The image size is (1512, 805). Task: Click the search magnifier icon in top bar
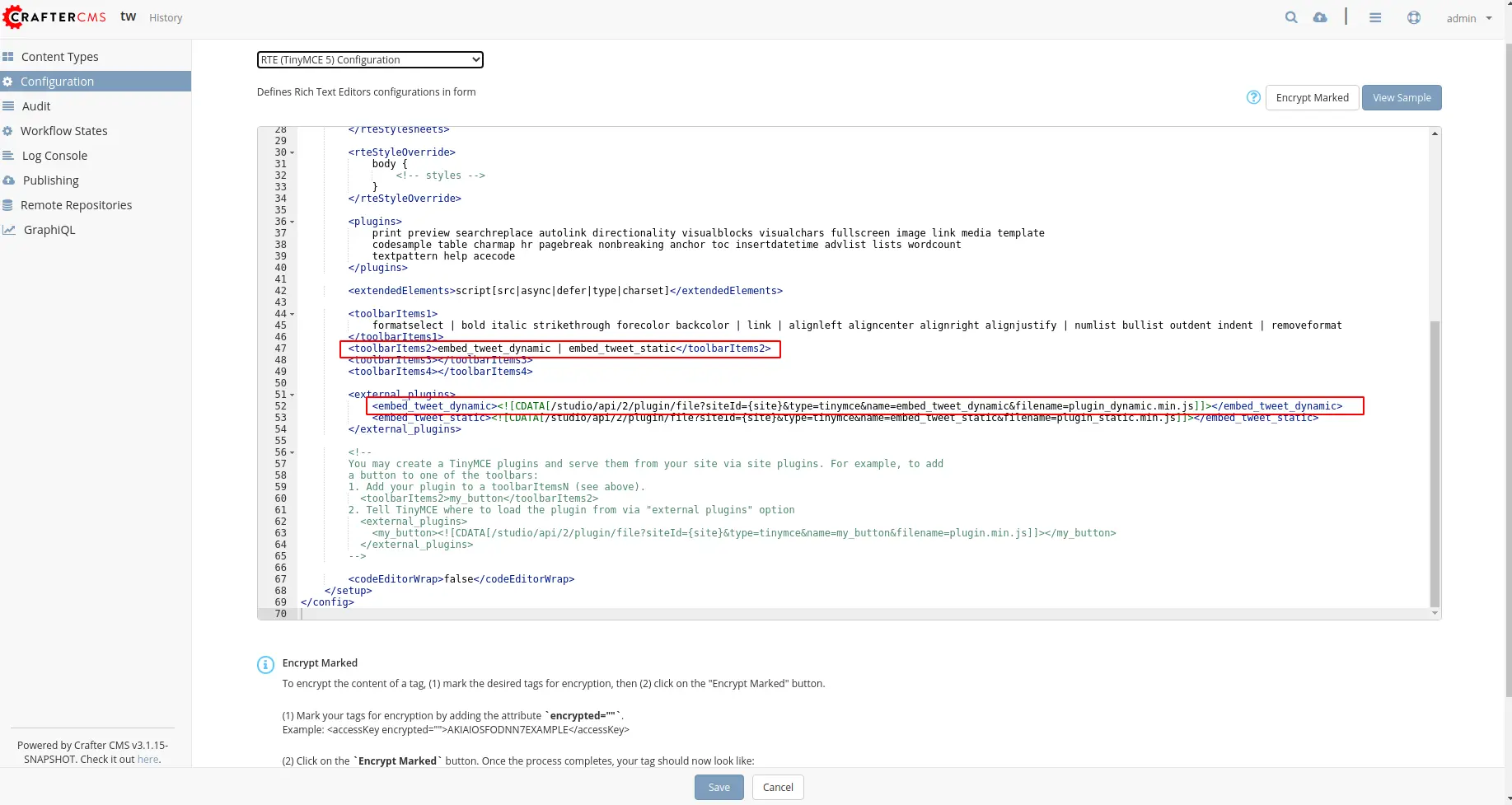pyautogui.click(x=1291, y=17)
